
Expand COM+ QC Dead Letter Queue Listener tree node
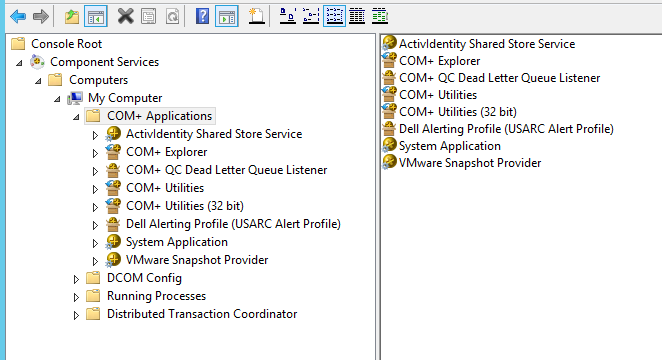(x=95, y=171)
